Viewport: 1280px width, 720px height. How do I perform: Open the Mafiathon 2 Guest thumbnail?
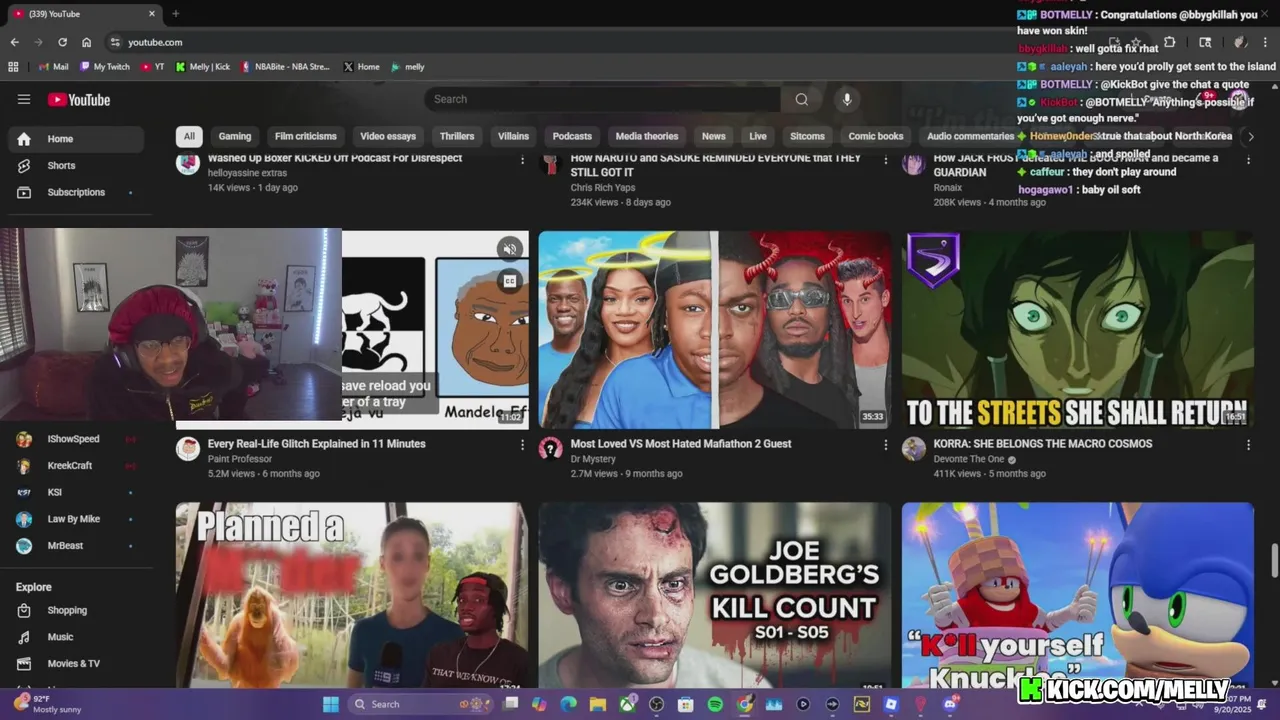[715, 330]
